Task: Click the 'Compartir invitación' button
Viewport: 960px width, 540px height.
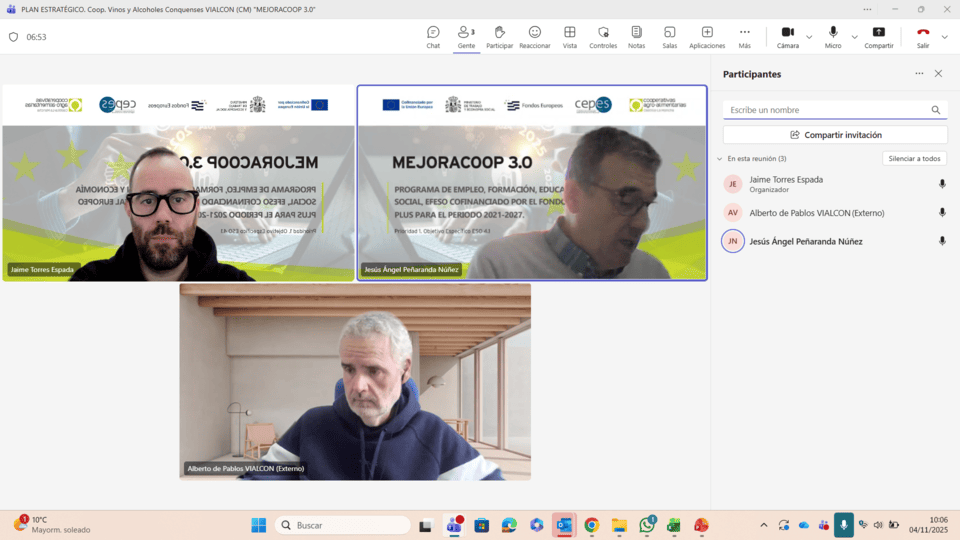Action: pyautogui.click(x=835, y=135)
